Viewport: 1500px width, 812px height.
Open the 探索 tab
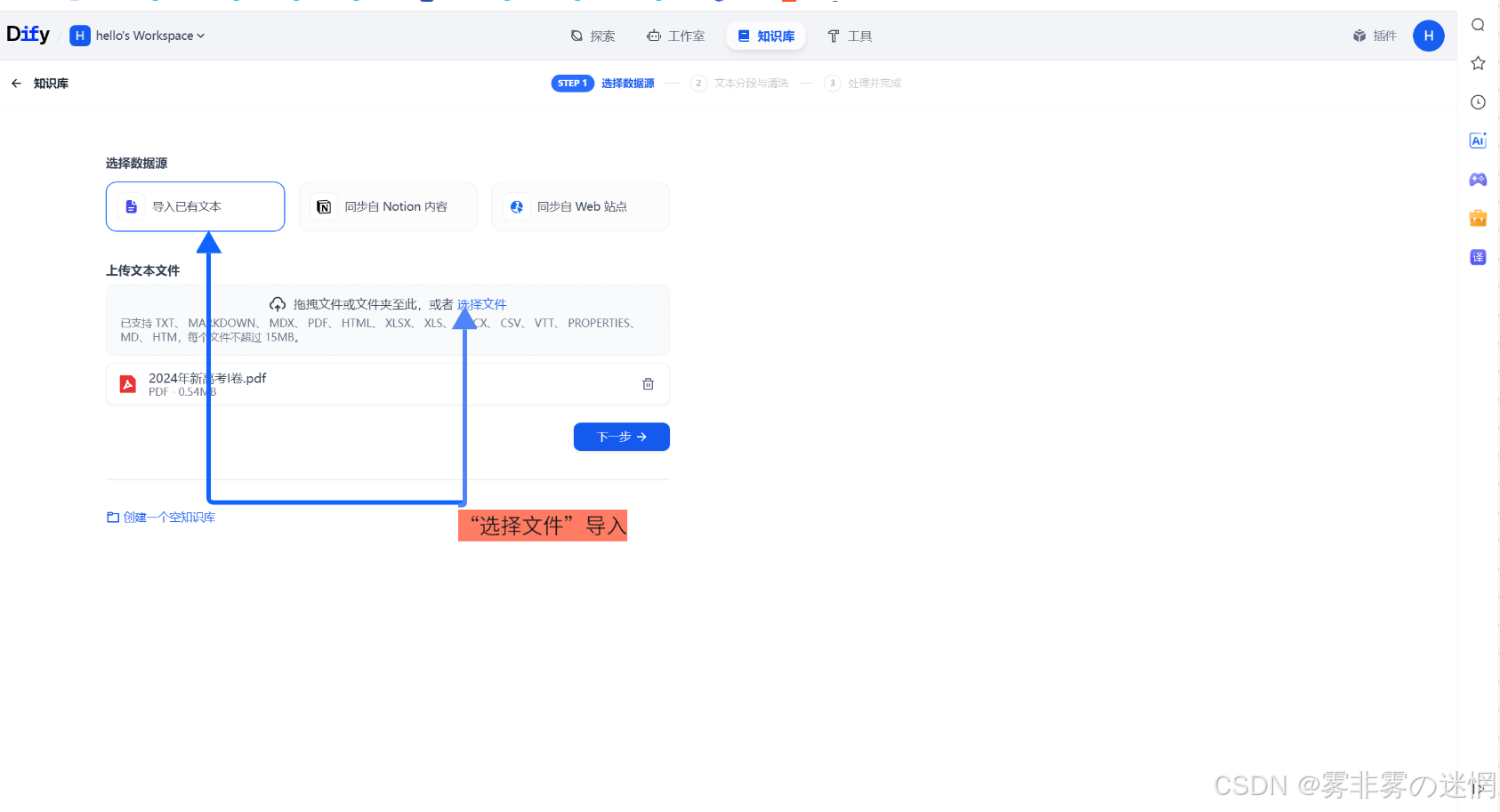click(593, 36)
